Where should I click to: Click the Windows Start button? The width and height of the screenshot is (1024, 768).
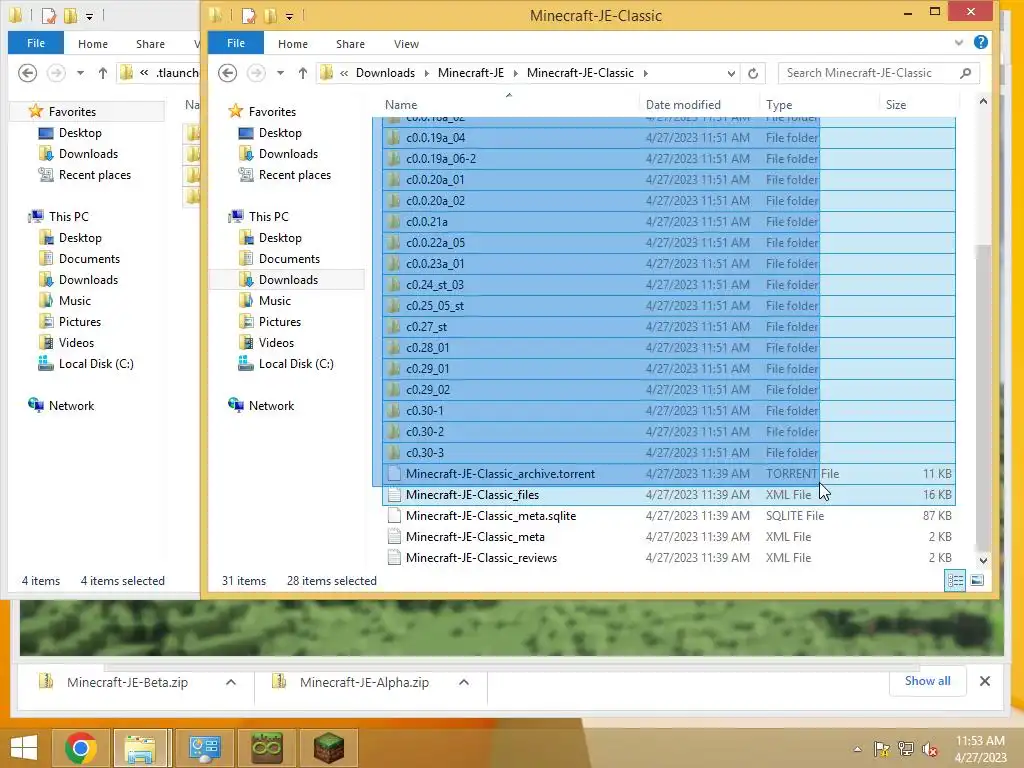point(24,748)
